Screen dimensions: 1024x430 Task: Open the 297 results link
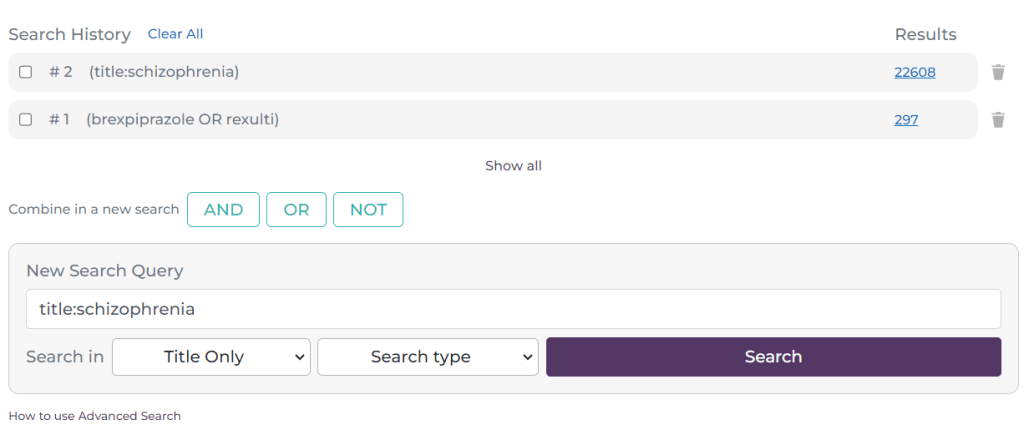[x=906, y=120]
